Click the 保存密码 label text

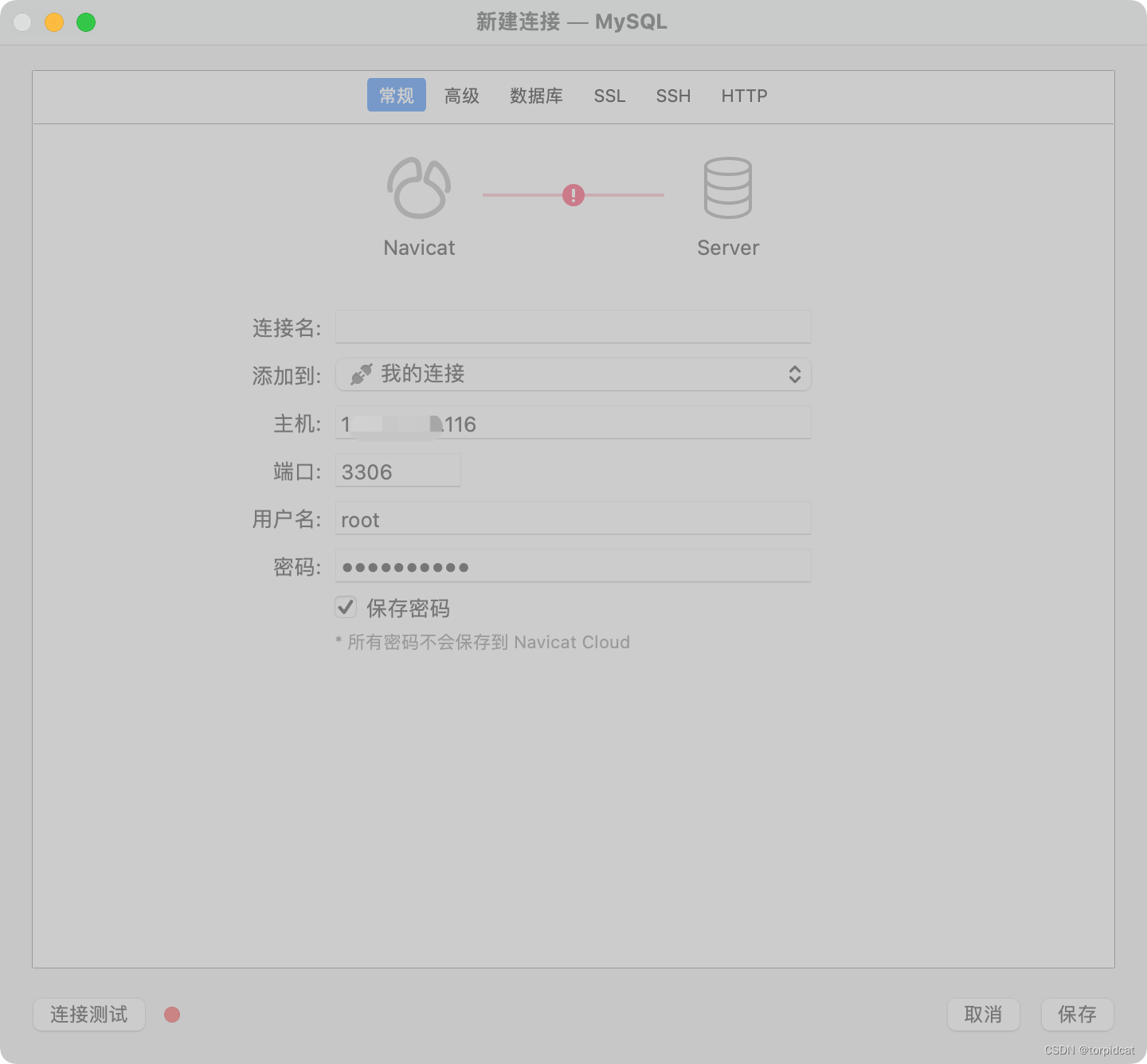[x=409, y=608]
